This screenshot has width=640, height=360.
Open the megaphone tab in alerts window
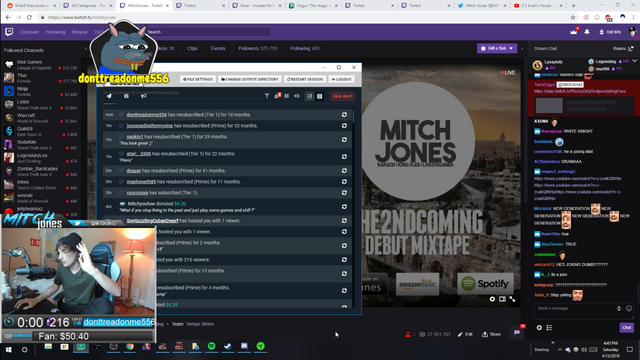[x=144, y=96]
